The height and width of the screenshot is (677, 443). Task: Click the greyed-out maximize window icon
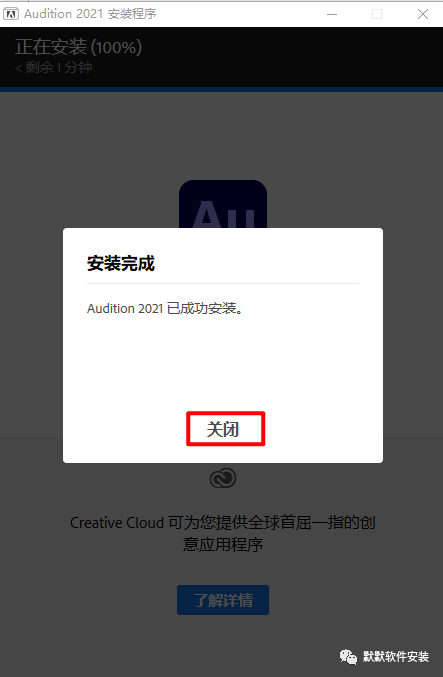(x=377, y=14)
